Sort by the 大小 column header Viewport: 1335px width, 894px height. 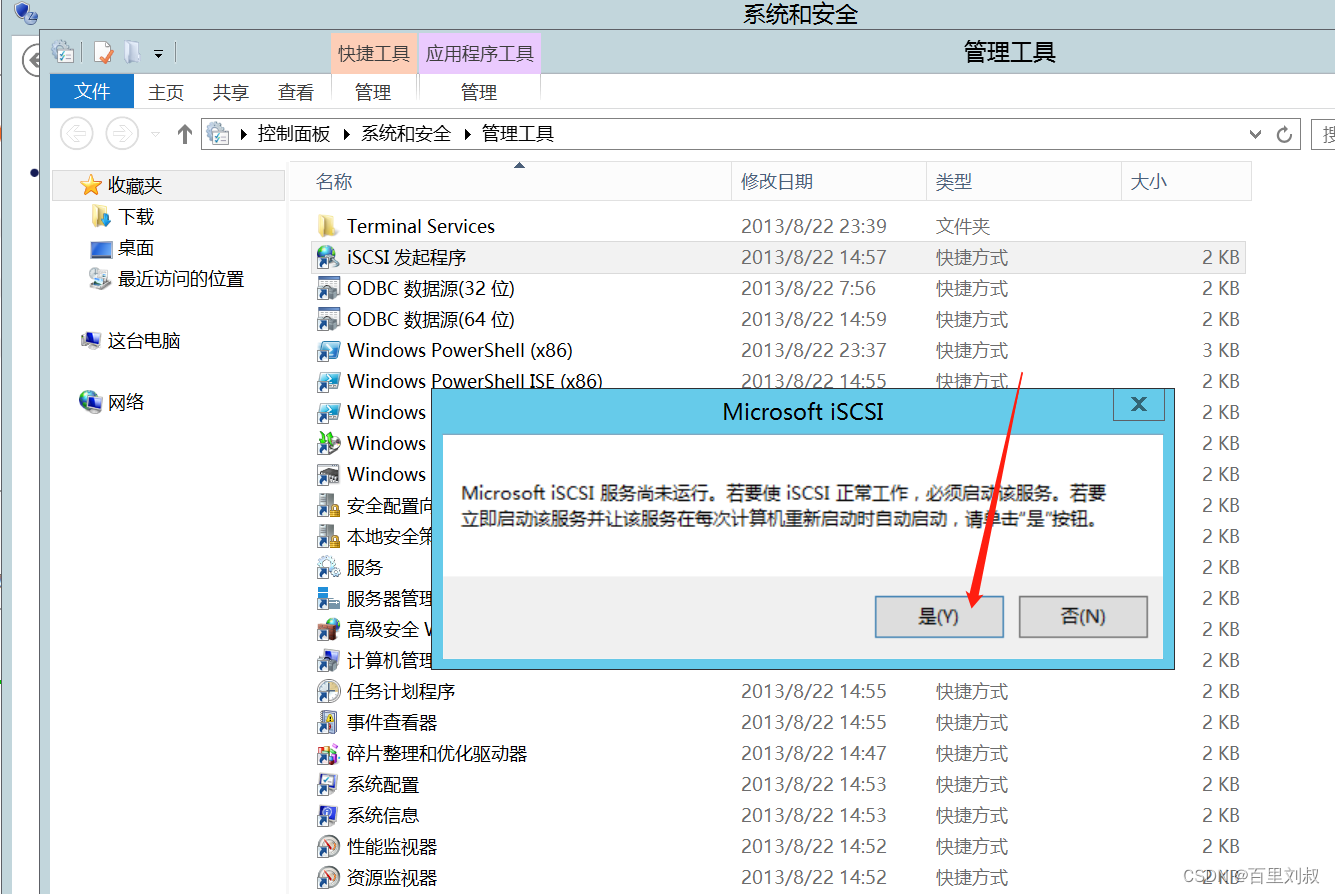1185,182
